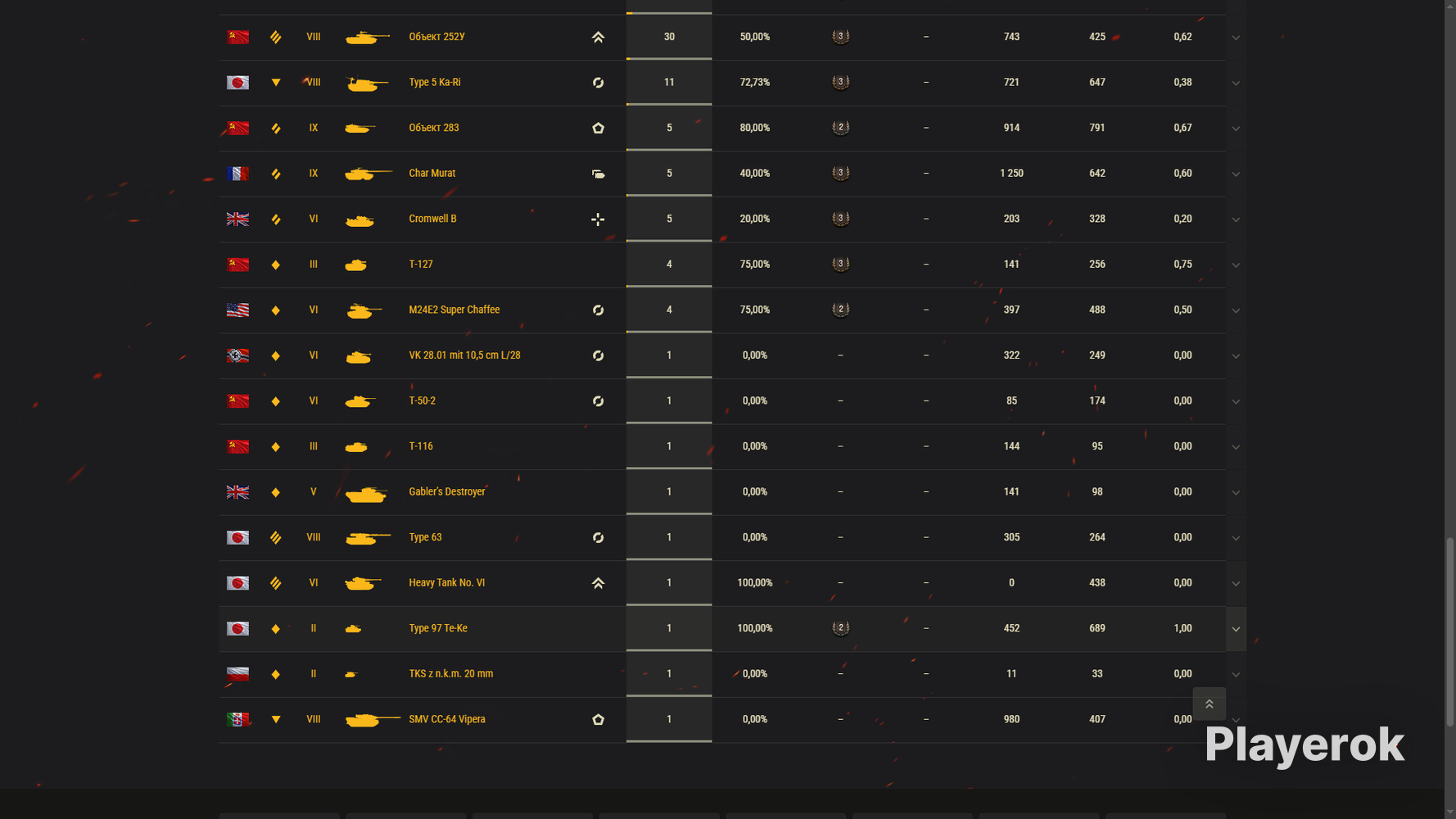The width and height of the screenshot is (1456, 819).
Task: Click the mastery badge on the Type 97 Te-Ke row
Action: click(x=840, y=628)
